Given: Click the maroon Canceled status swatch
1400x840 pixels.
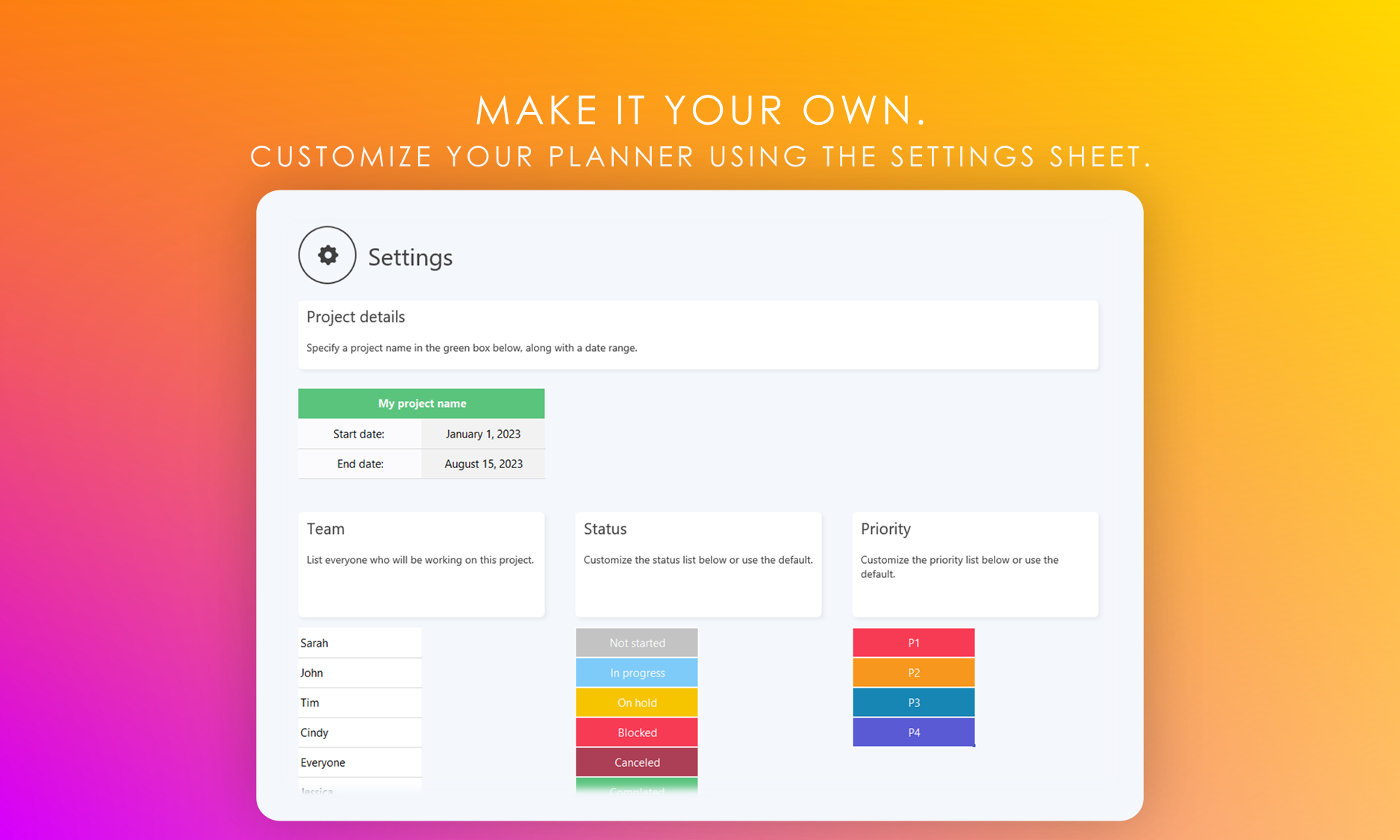Looking at the screenshot, I should (637, 762).
